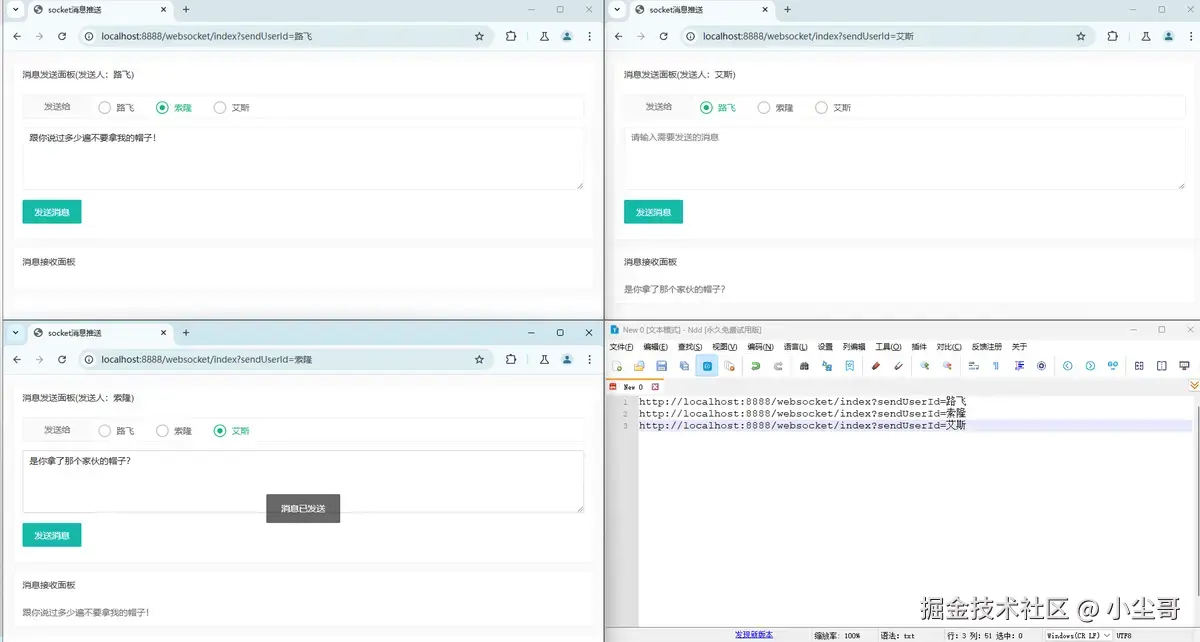This screenshot has height=642, width=1200.
Task: Focus message textarea in 路飞 window
Action: (x=303, y=158)
